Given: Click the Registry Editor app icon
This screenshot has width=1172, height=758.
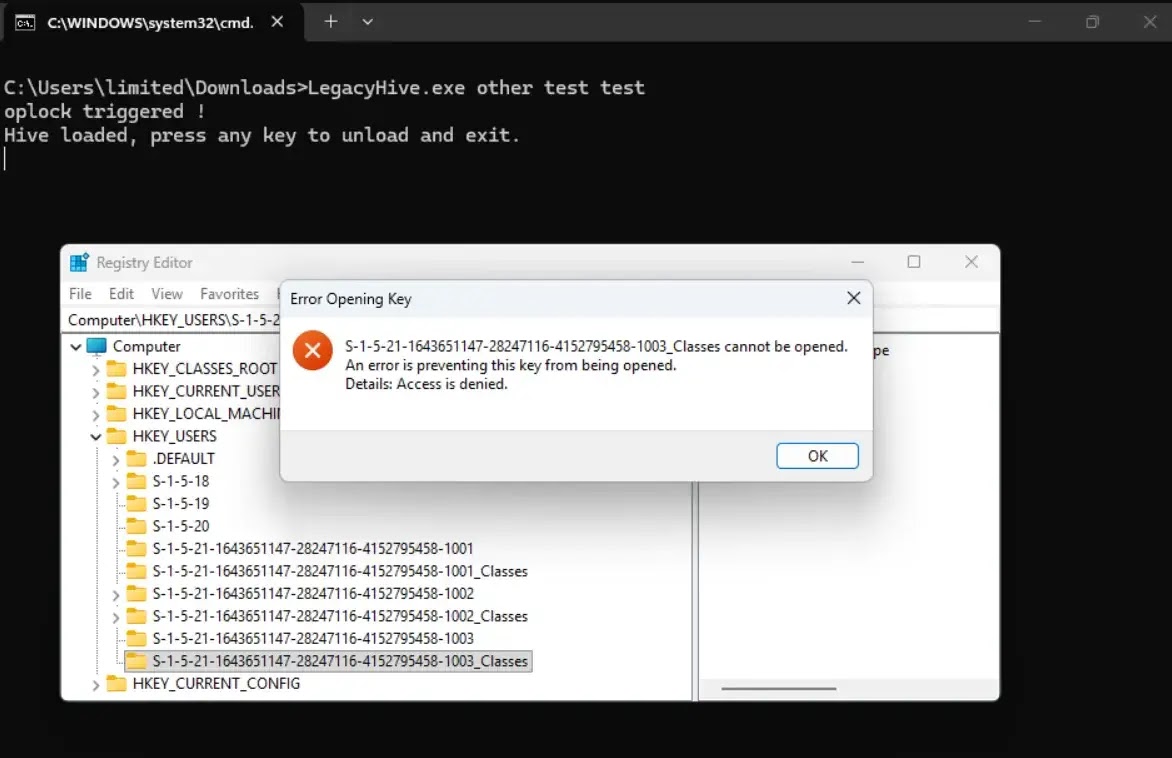Looking at the screenshot, I should pos(79,262).
